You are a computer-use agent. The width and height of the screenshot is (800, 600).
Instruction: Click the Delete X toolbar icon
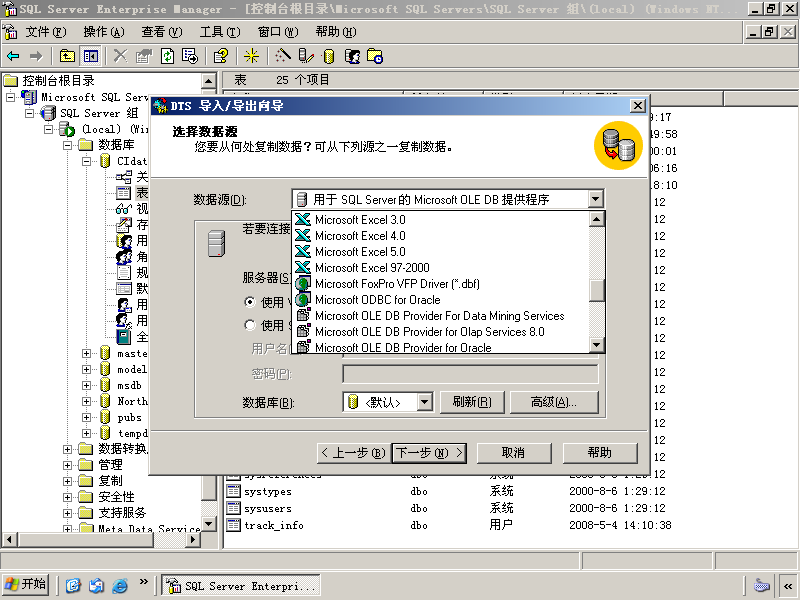pos(120,56)
